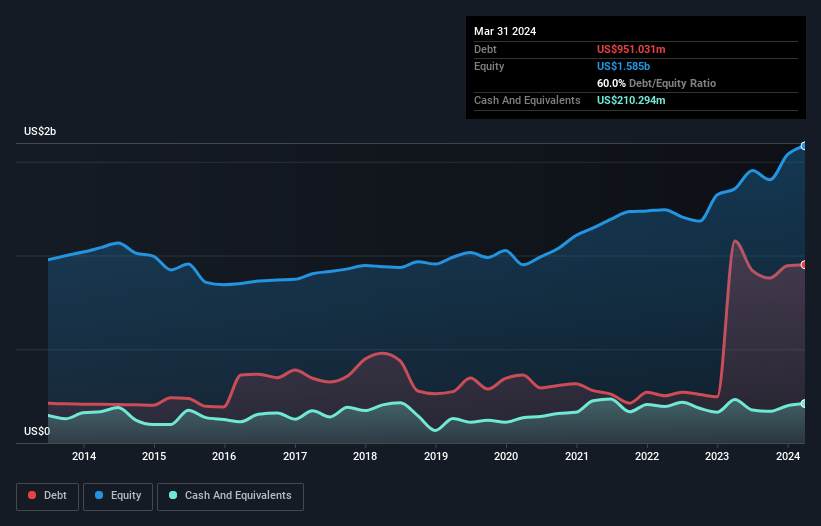
Task: Click the 2018 axis label
Action: [x=365, y=456]
